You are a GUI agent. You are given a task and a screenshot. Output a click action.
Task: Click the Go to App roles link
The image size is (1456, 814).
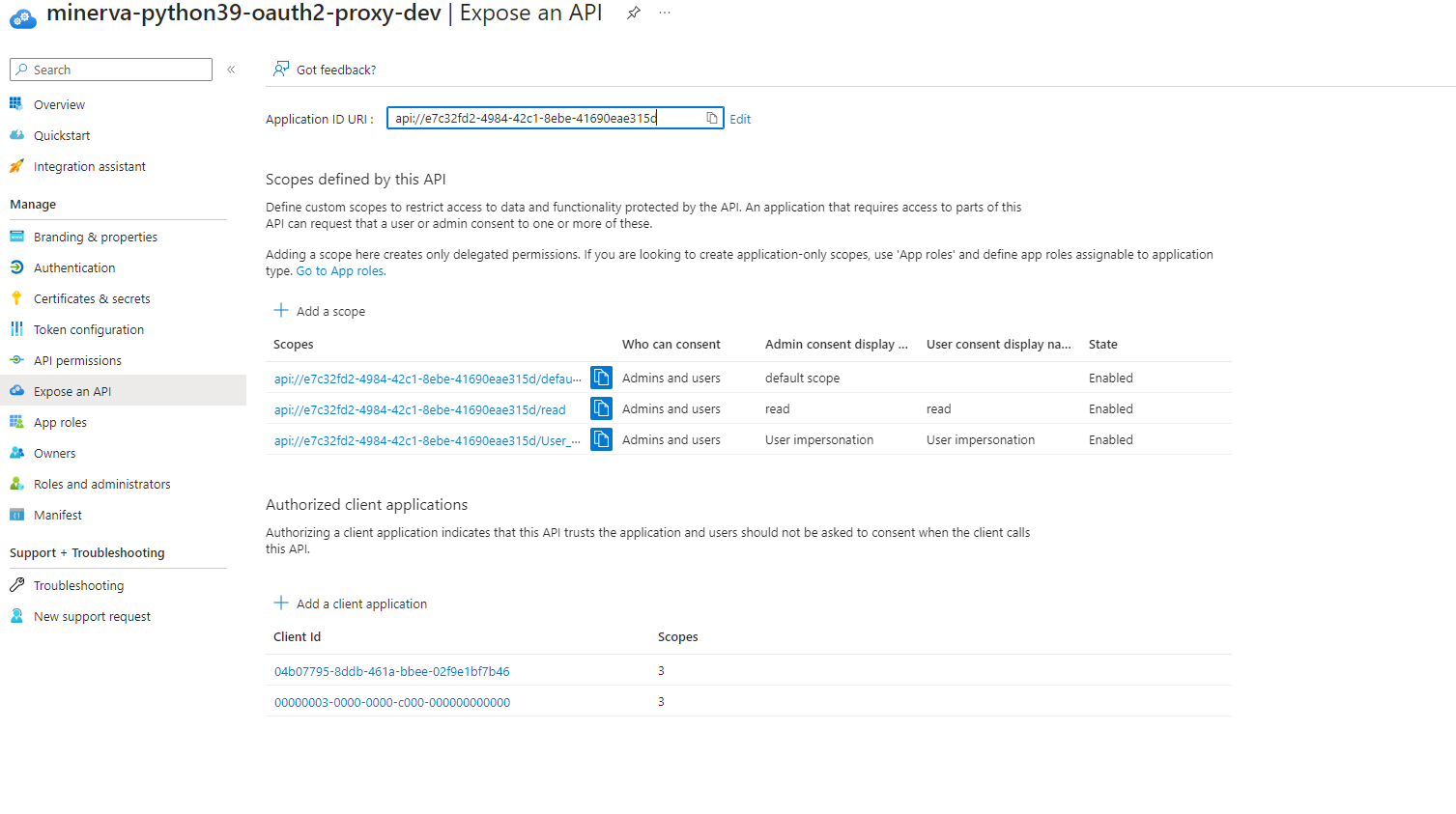[339, 270]
